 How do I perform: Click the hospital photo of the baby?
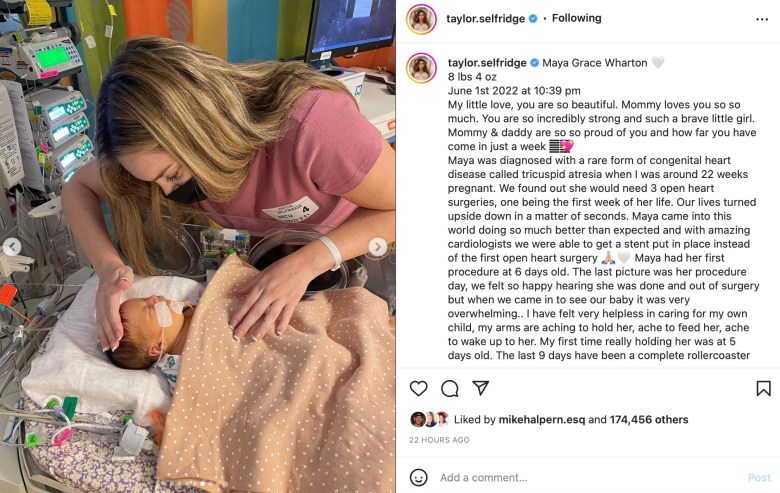197,246
